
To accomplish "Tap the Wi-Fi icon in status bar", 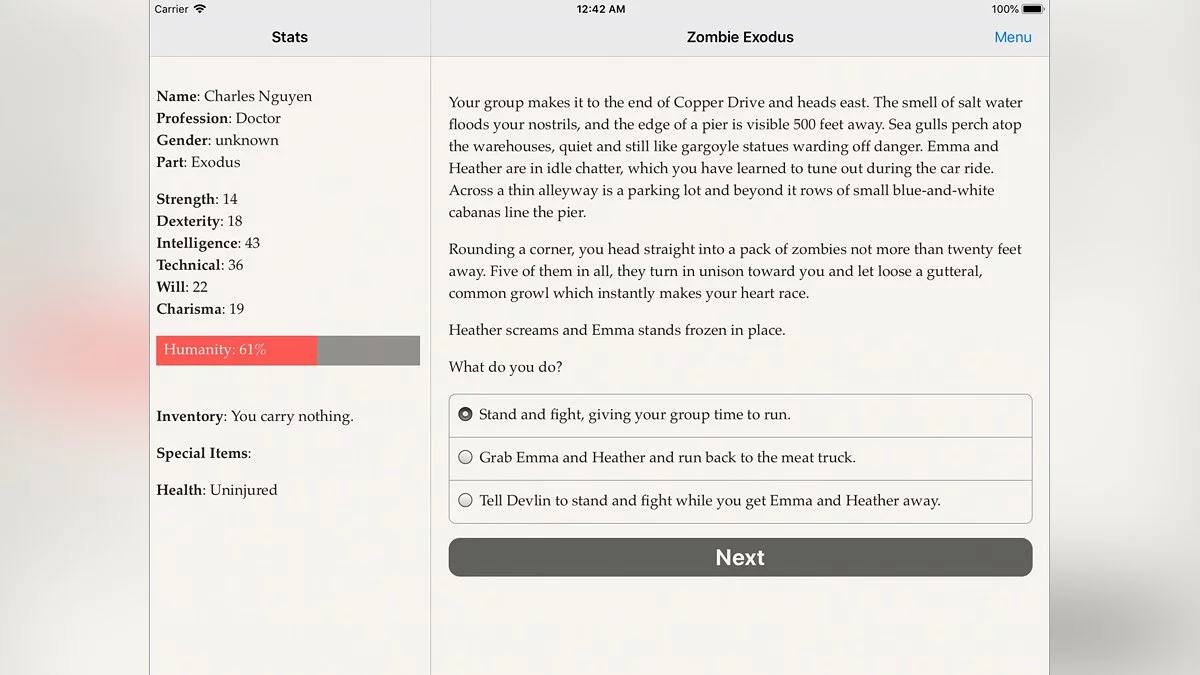I will (200, 9).
